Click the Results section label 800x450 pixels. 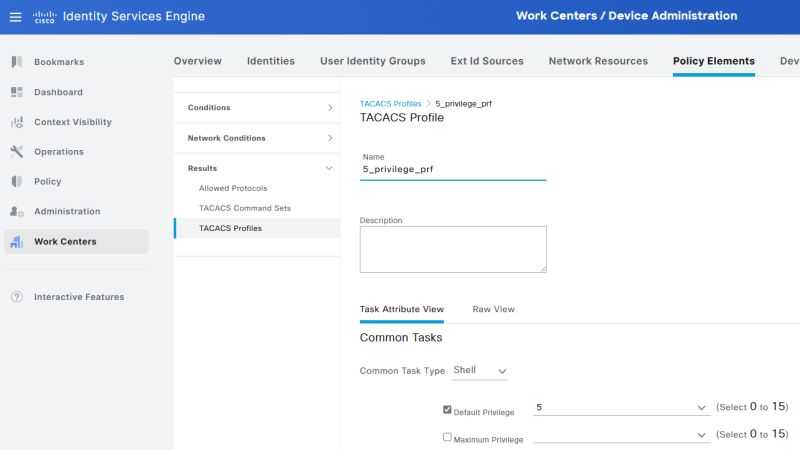(202, 168)
